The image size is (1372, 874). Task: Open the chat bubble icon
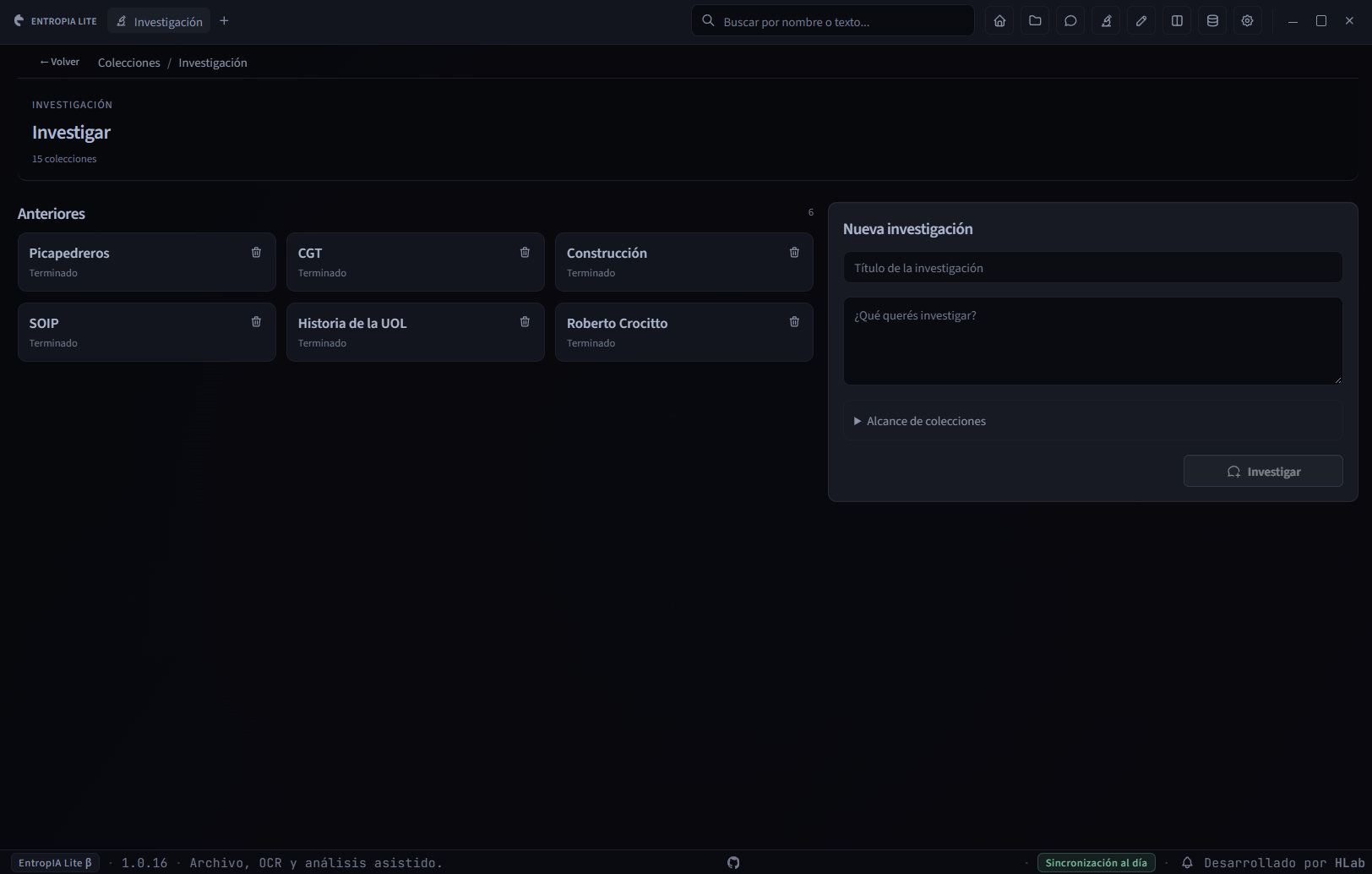point(1070,21)
